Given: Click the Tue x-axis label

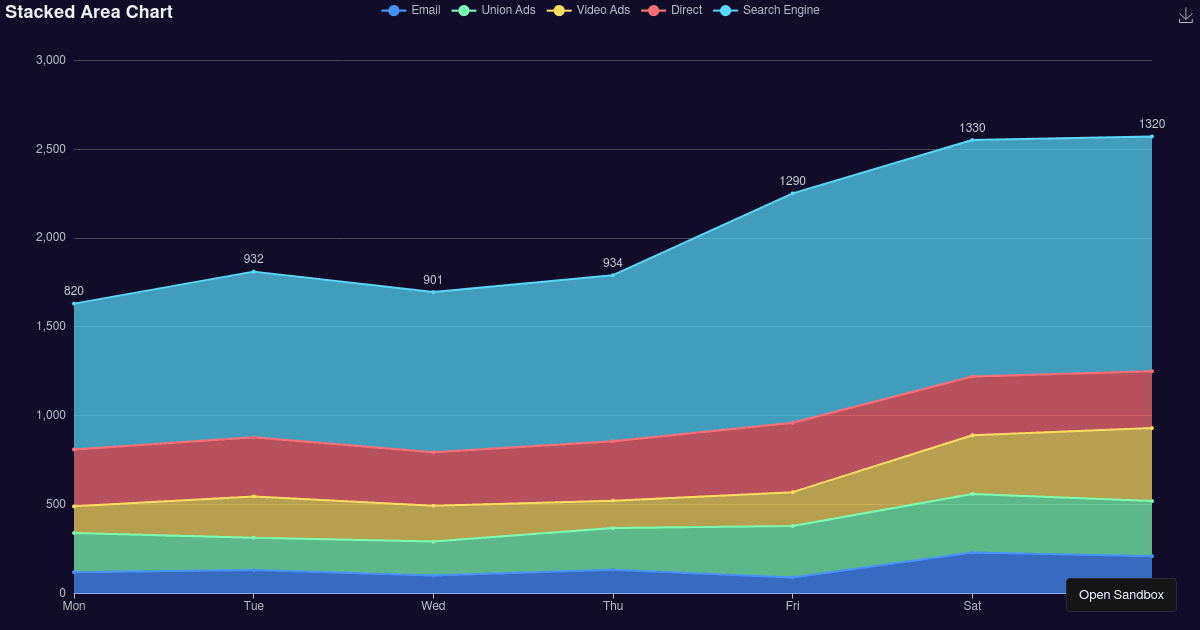Looking at the screenshot, I should [x=254, y=606].
